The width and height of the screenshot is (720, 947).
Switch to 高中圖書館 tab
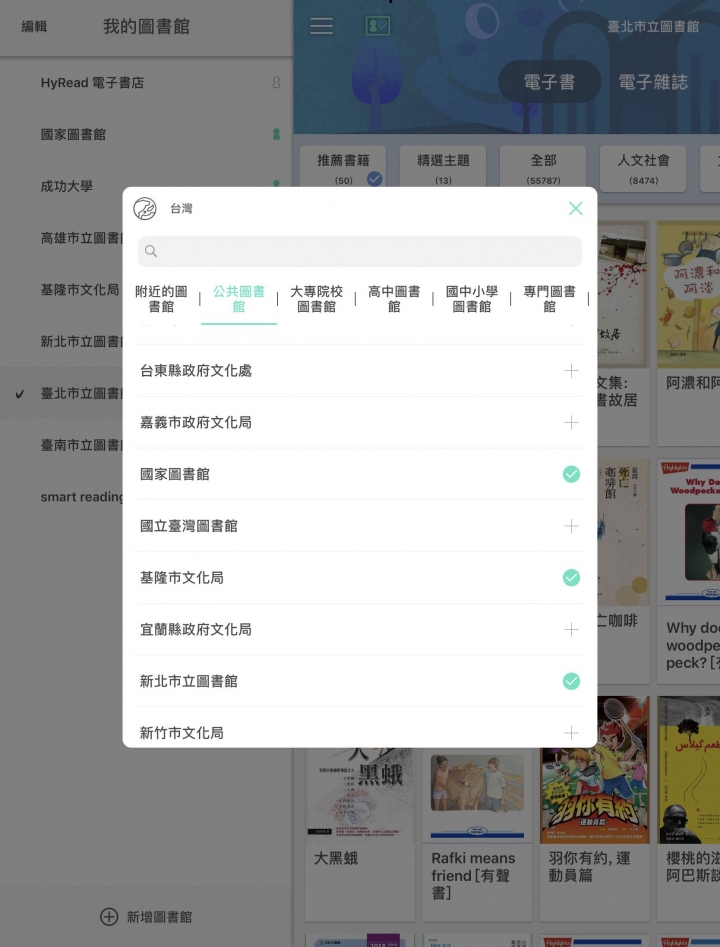[x=394, y=299]
